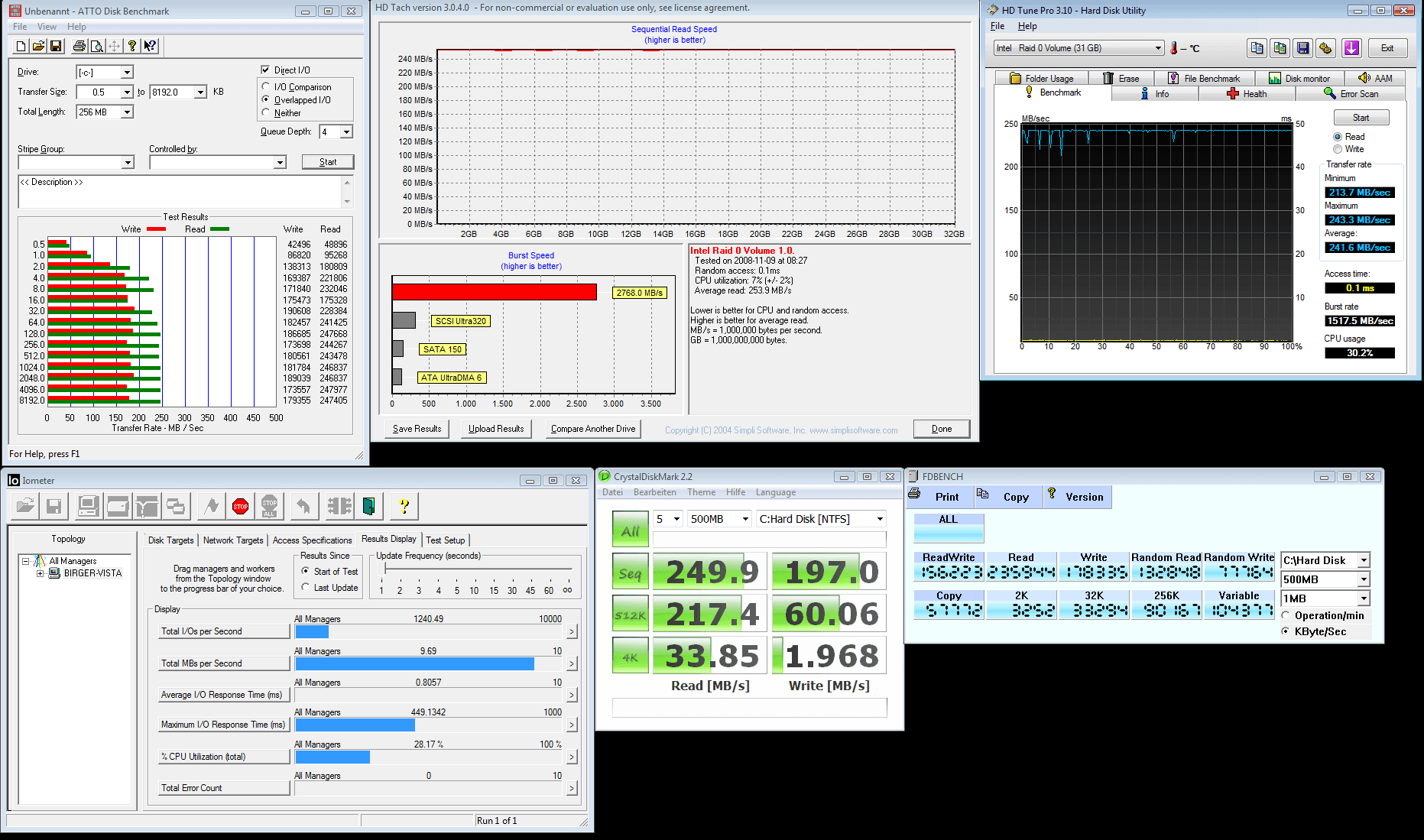Click the Exit button in HD Tune

tap(1387, 48)
